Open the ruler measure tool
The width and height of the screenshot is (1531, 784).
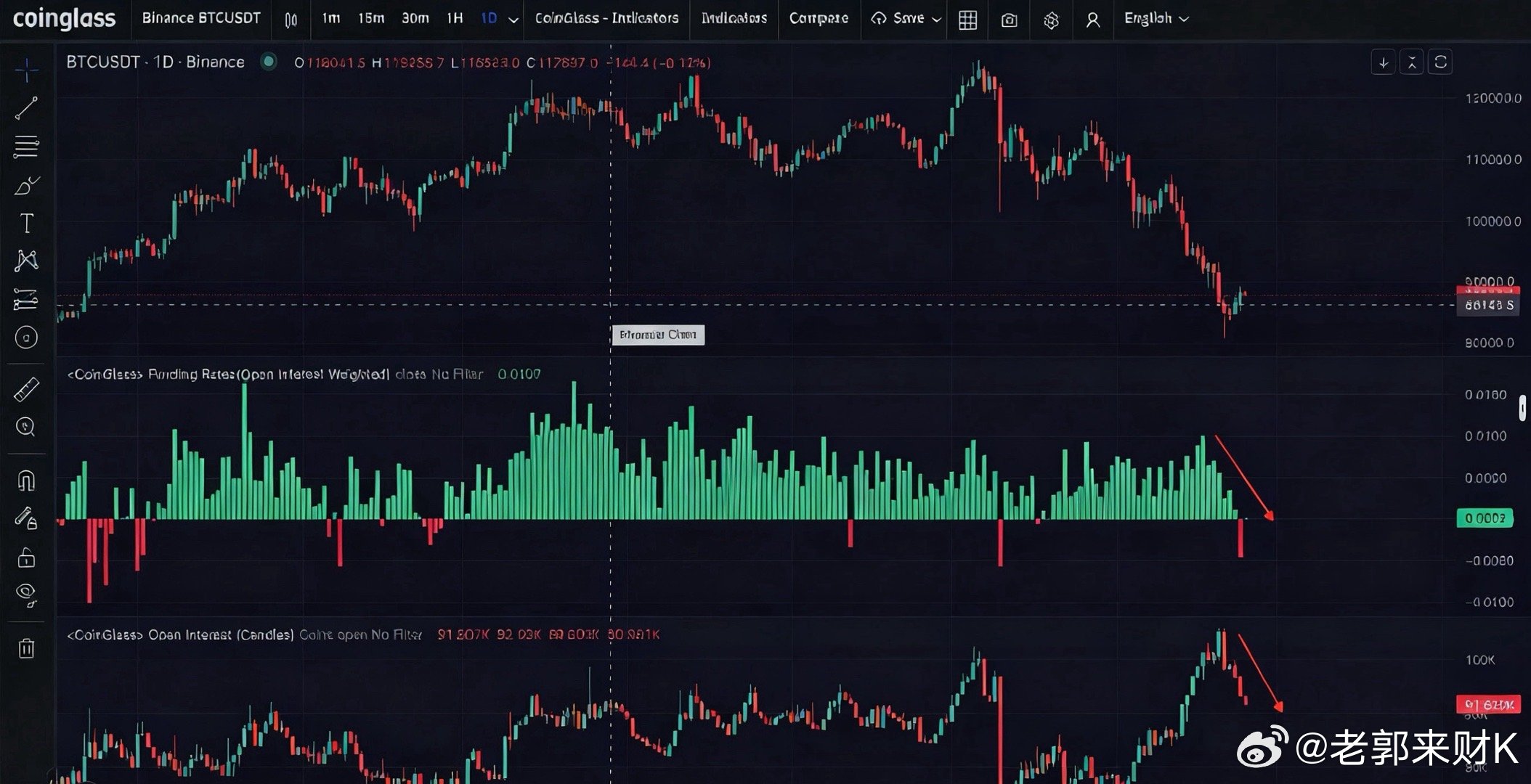tap(27, 390)
